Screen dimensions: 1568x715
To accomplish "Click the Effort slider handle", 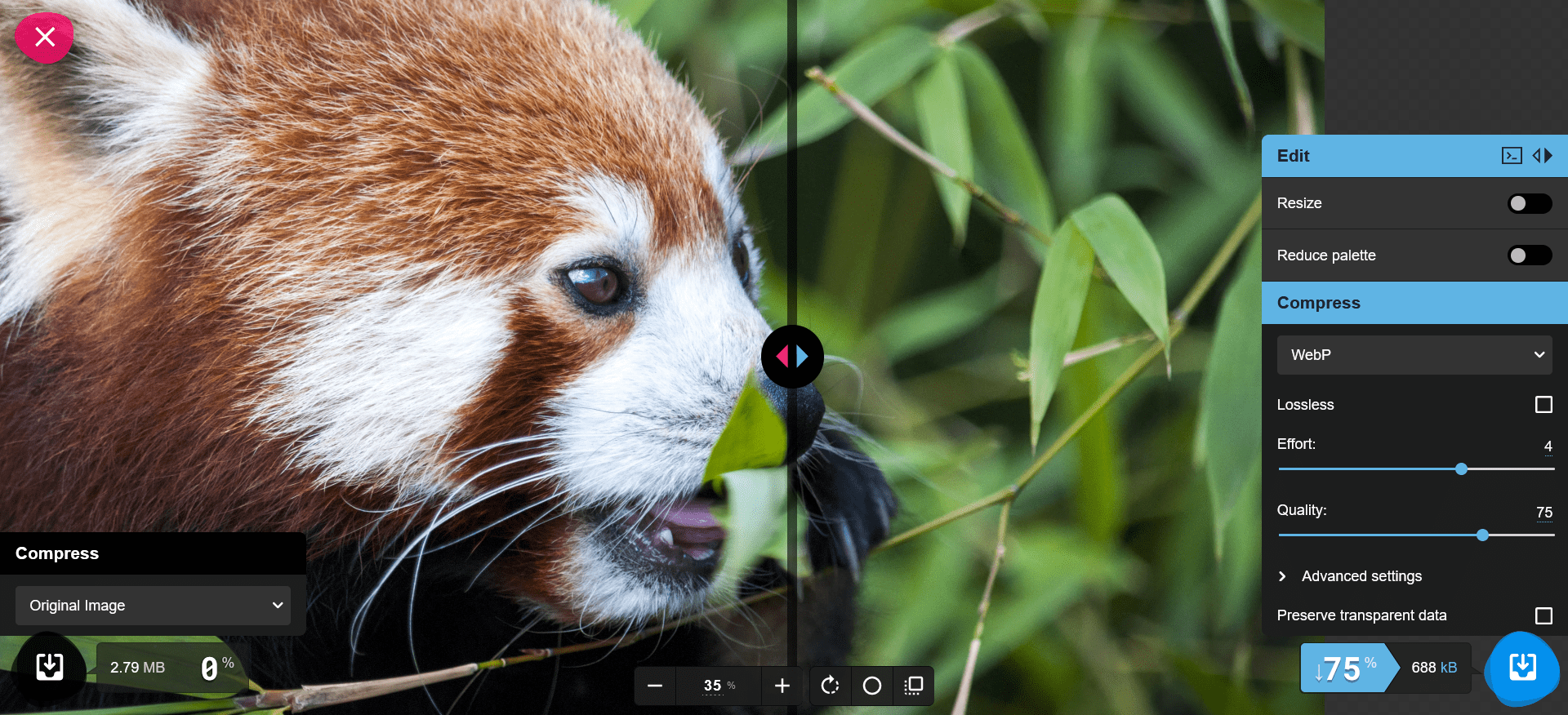I will (x=1461, y=469).
